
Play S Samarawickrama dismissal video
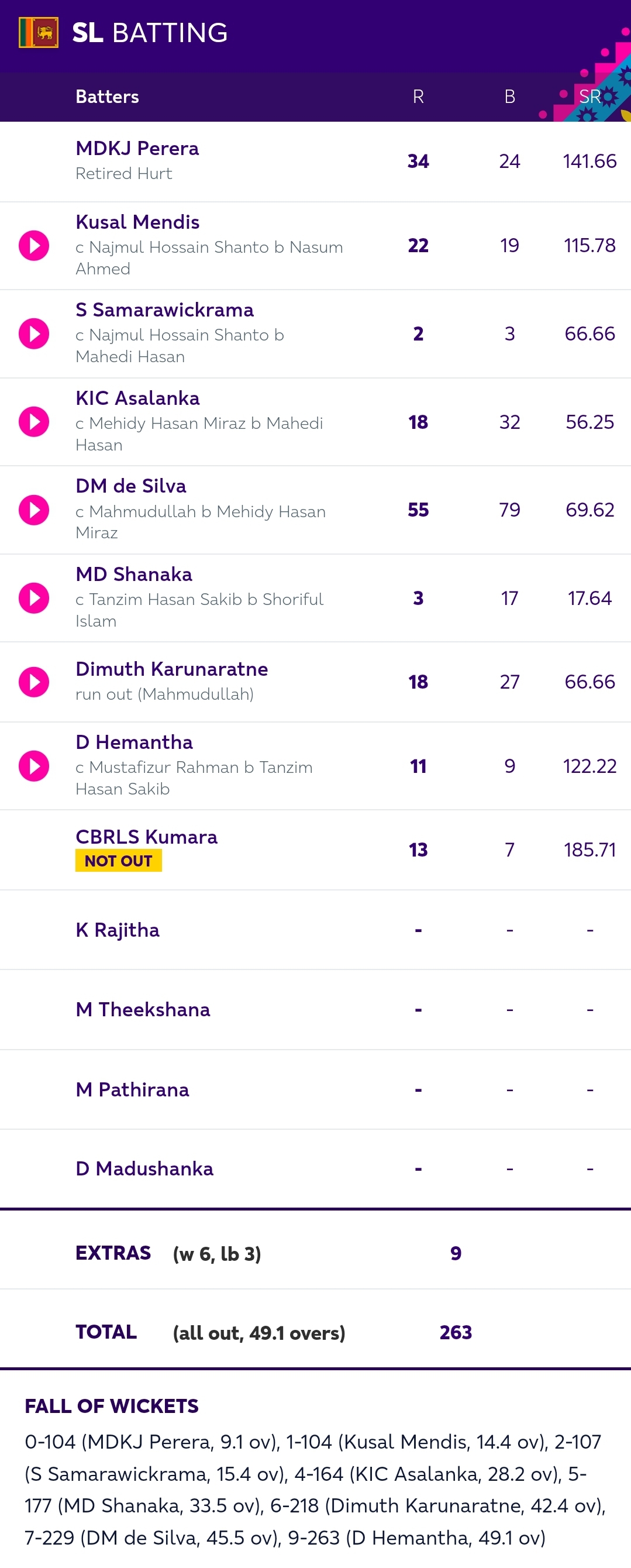coord(34,333)
